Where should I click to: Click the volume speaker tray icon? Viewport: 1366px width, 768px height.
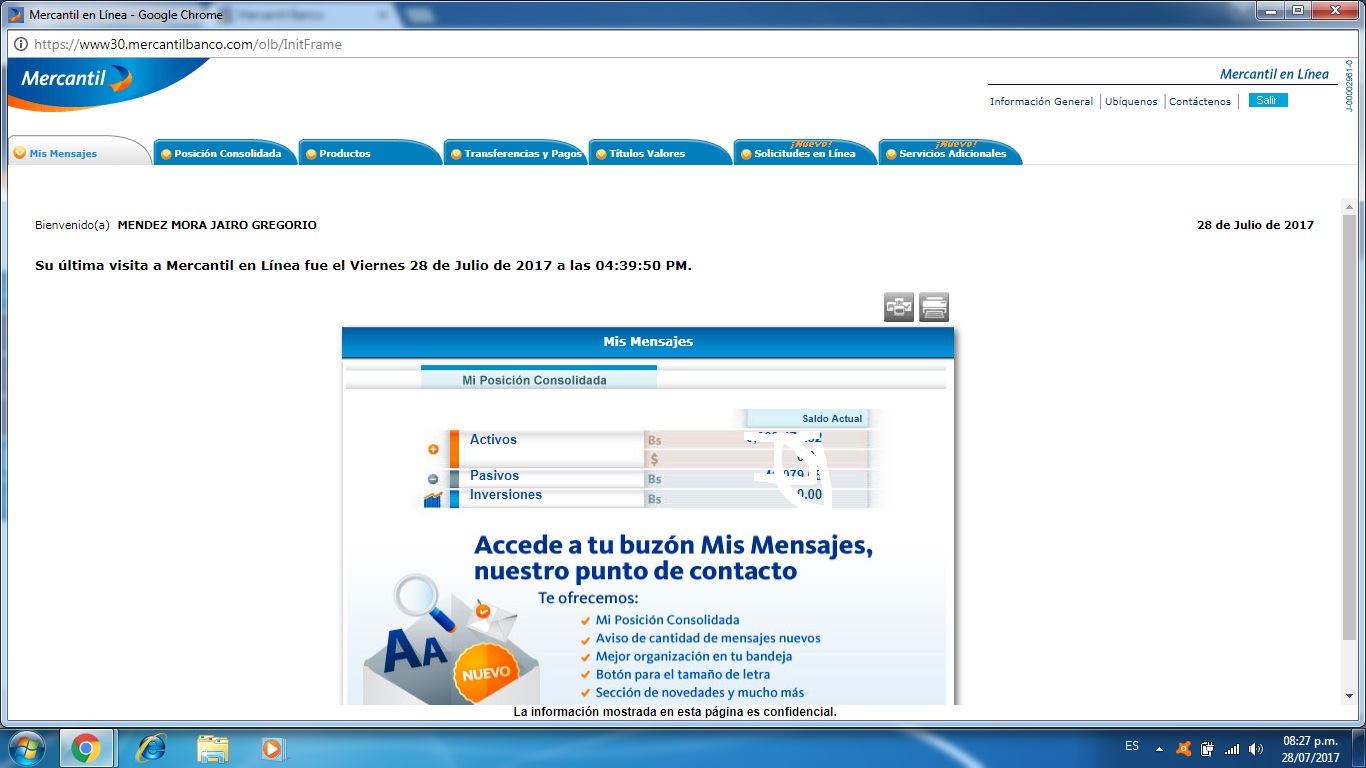1256,748
